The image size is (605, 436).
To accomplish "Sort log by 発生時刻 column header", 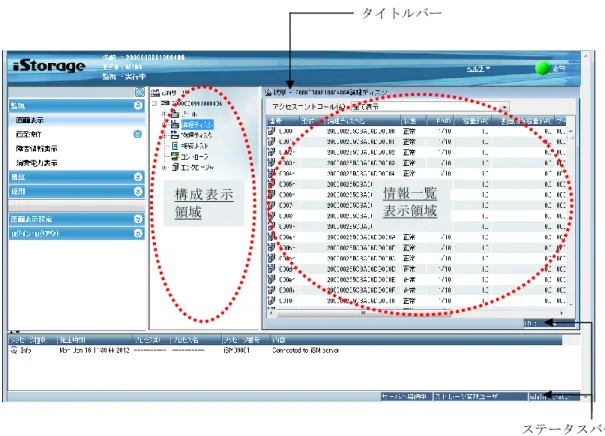I will [x=95, y=340].
